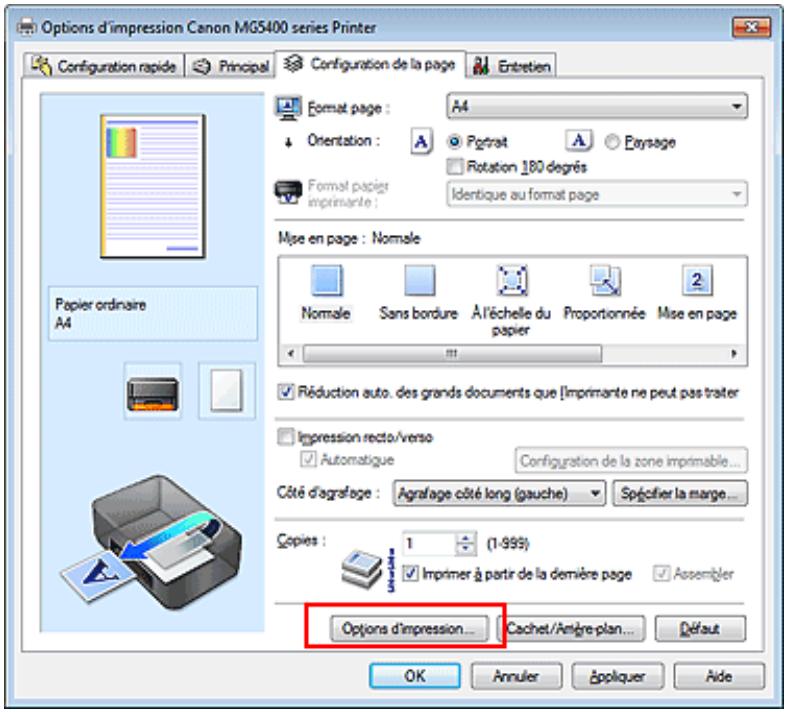Click the Copies number input field

point(429,543)
